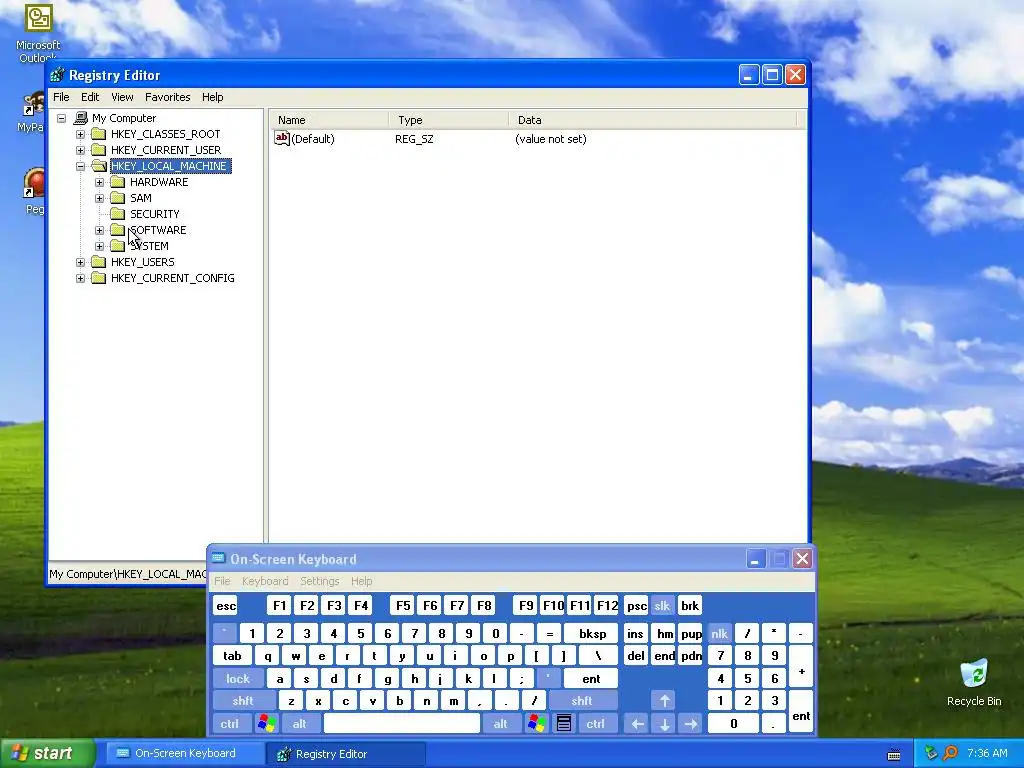Select the SYSTEM folder icon
The width and height of the screenshot is (1024, 768).
click(x=118, y=246)
